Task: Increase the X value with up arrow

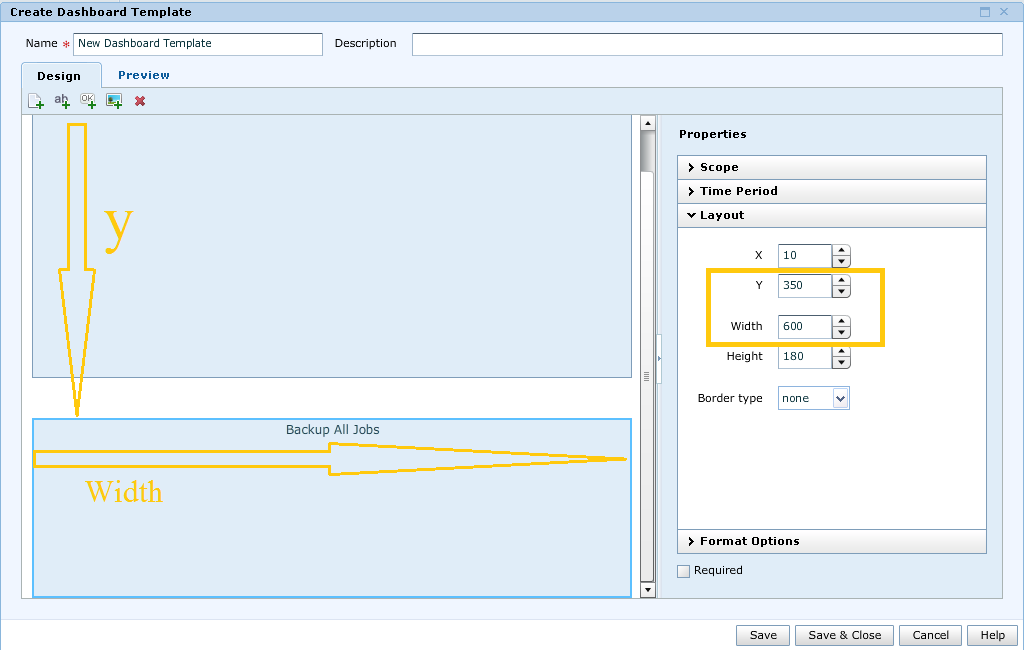Action: pos(841,250)
